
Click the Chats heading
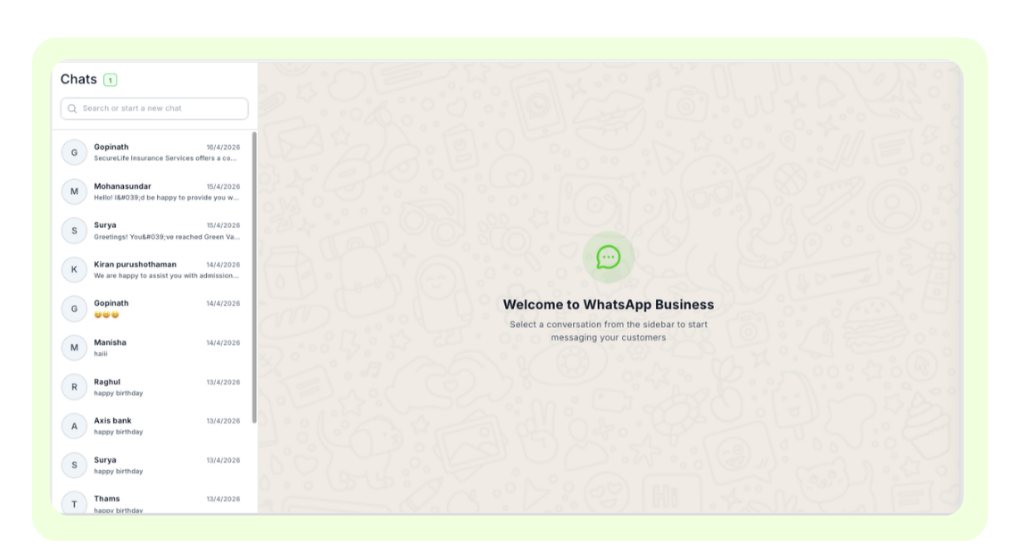pos(78,79)
